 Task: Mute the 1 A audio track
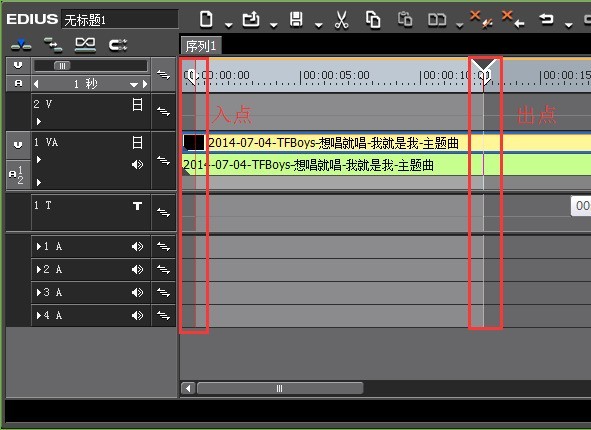click(x=138, y=246)
